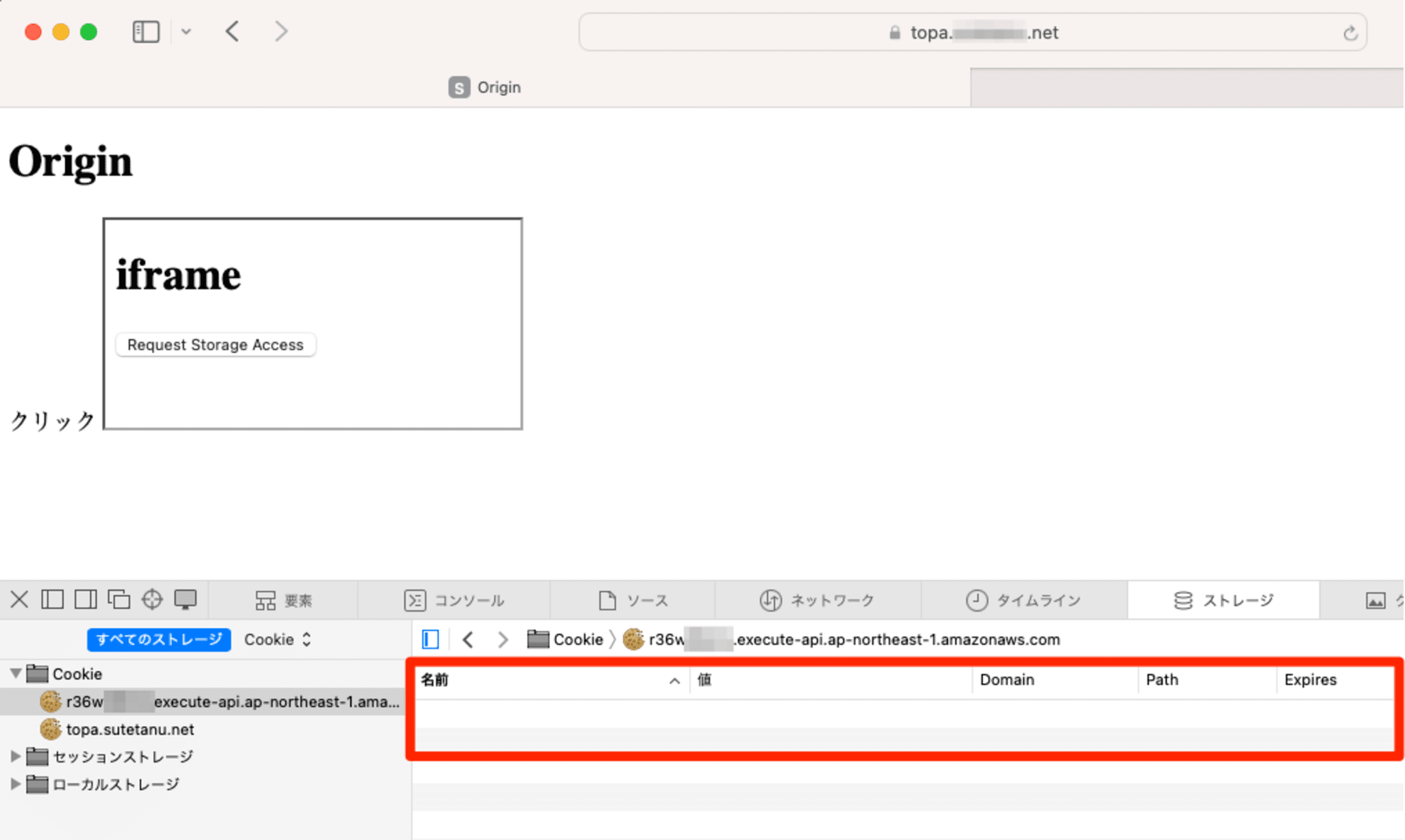Click the Safari address bar
1405x840 pixels.
tap(973, 32)
